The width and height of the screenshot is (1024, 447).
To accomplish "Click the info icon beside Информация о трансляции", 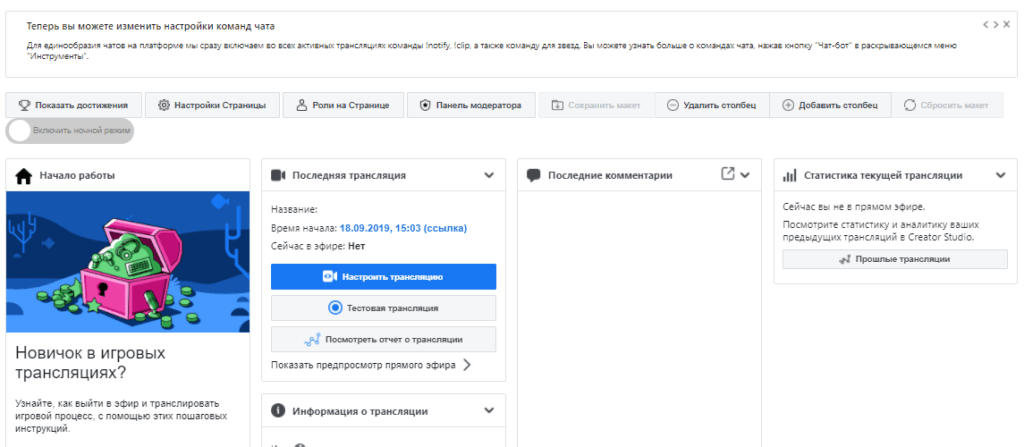I will (x=278, y=411).
